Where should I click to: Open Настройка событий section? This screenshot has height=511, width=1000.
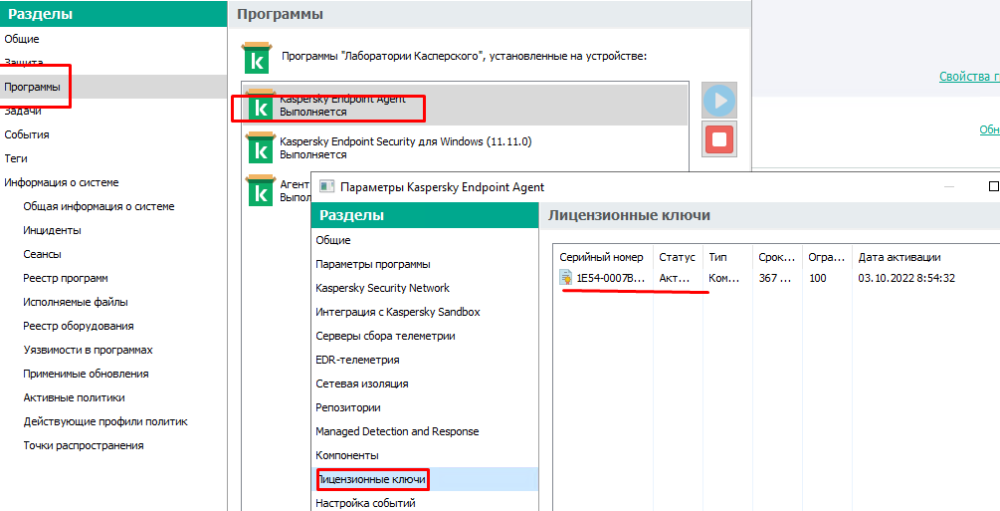pyautogui.click(x=365, y=503)
